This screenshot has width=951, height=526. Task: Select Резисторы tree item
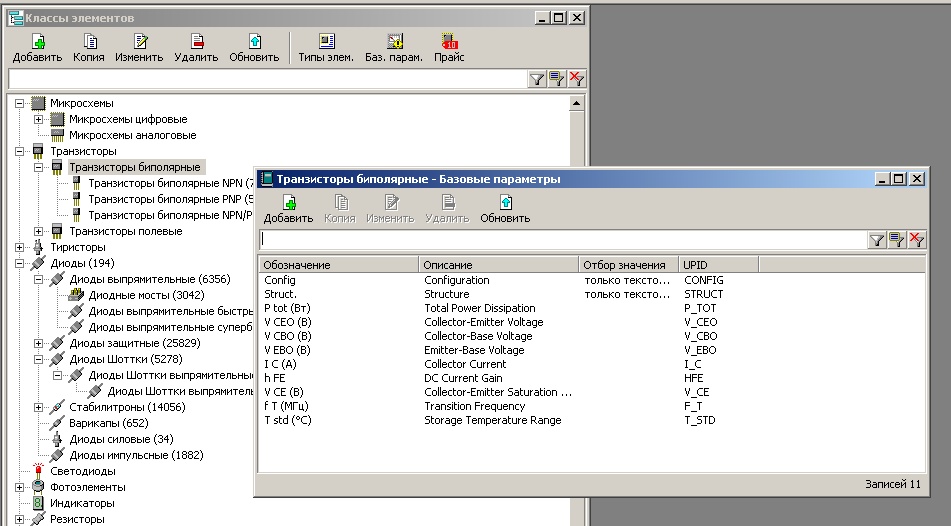(77, 519)
